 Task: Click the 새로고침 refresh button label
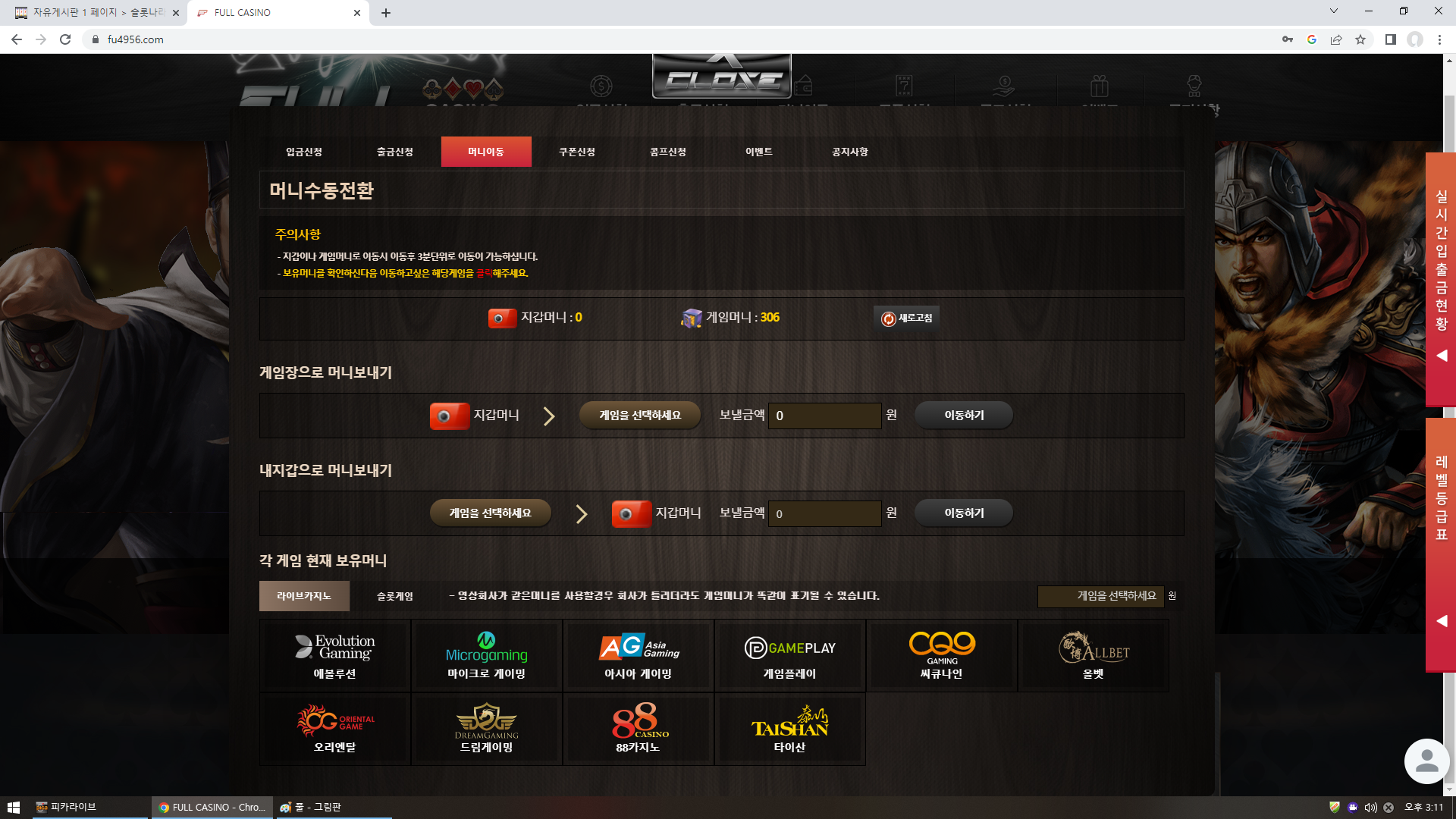pos(915,318)
